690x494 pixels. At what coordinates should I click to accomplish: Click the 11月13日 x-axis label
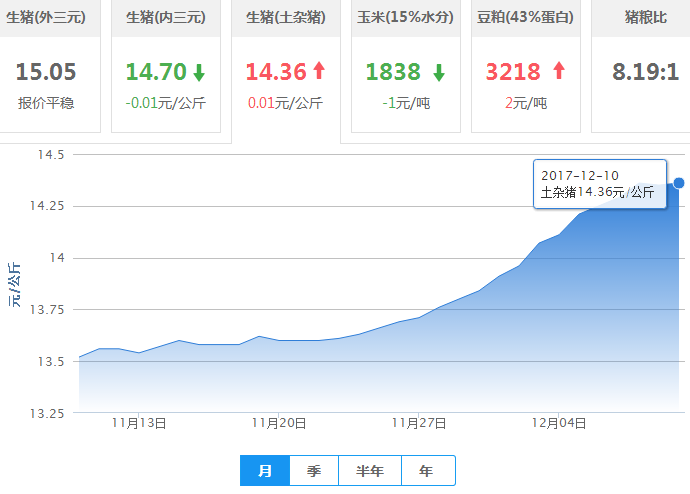pos(140,424)
